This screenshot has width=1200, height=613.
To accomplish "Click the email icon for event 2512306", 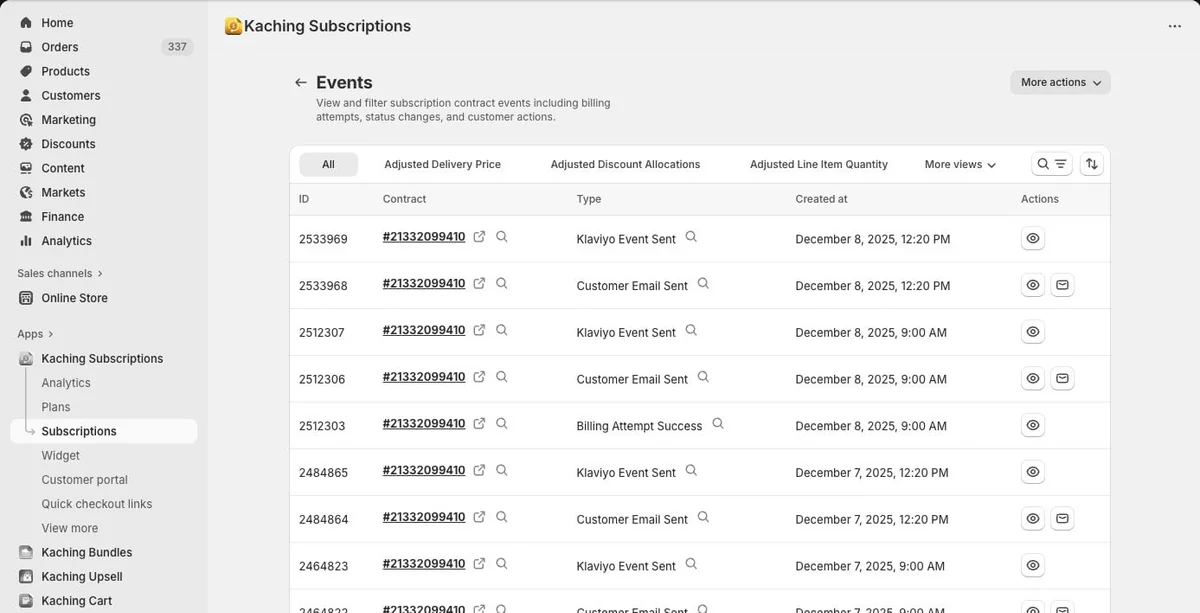I will [1062, 379].
